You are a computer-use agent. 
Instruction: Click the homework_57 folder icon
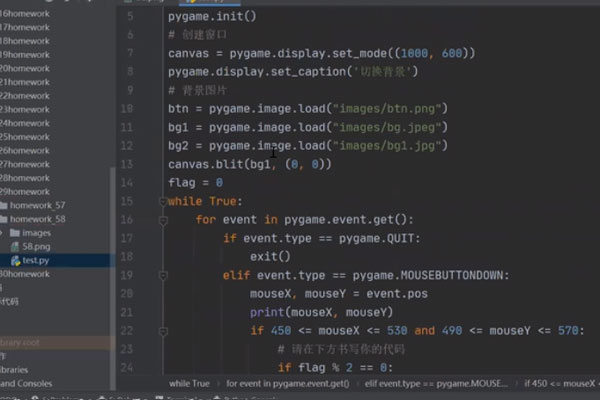click(5, 204)
